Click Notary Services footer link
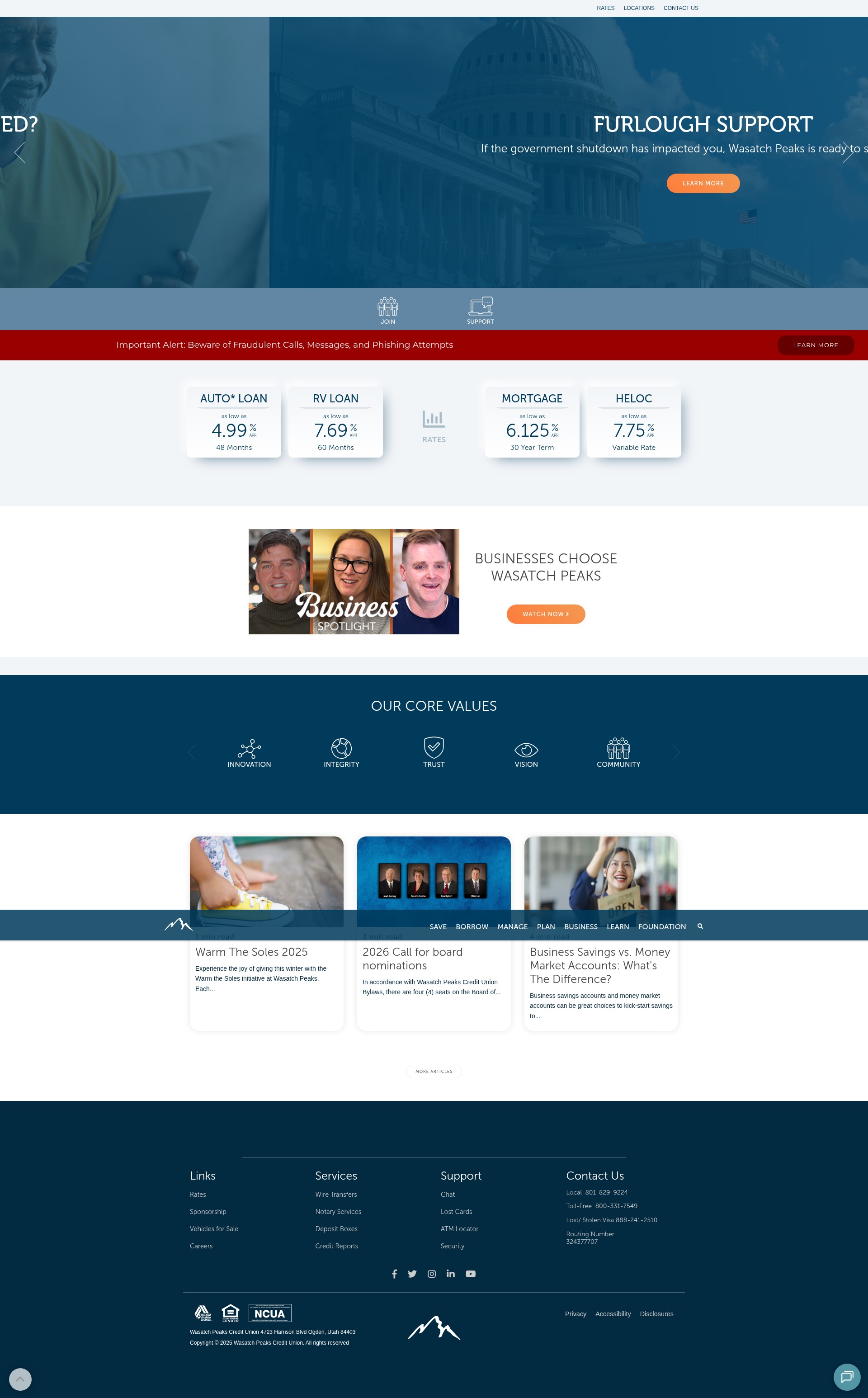 [x=338, y=1211]
